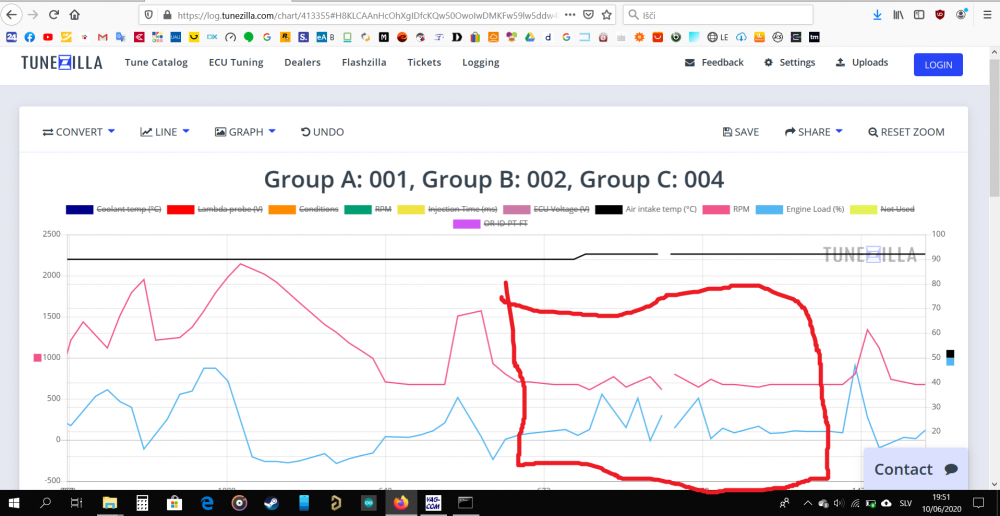This screenshot has width=1000, height=516.
Task: Hide Air intake temp series in legend
Action: click(646, 209)
